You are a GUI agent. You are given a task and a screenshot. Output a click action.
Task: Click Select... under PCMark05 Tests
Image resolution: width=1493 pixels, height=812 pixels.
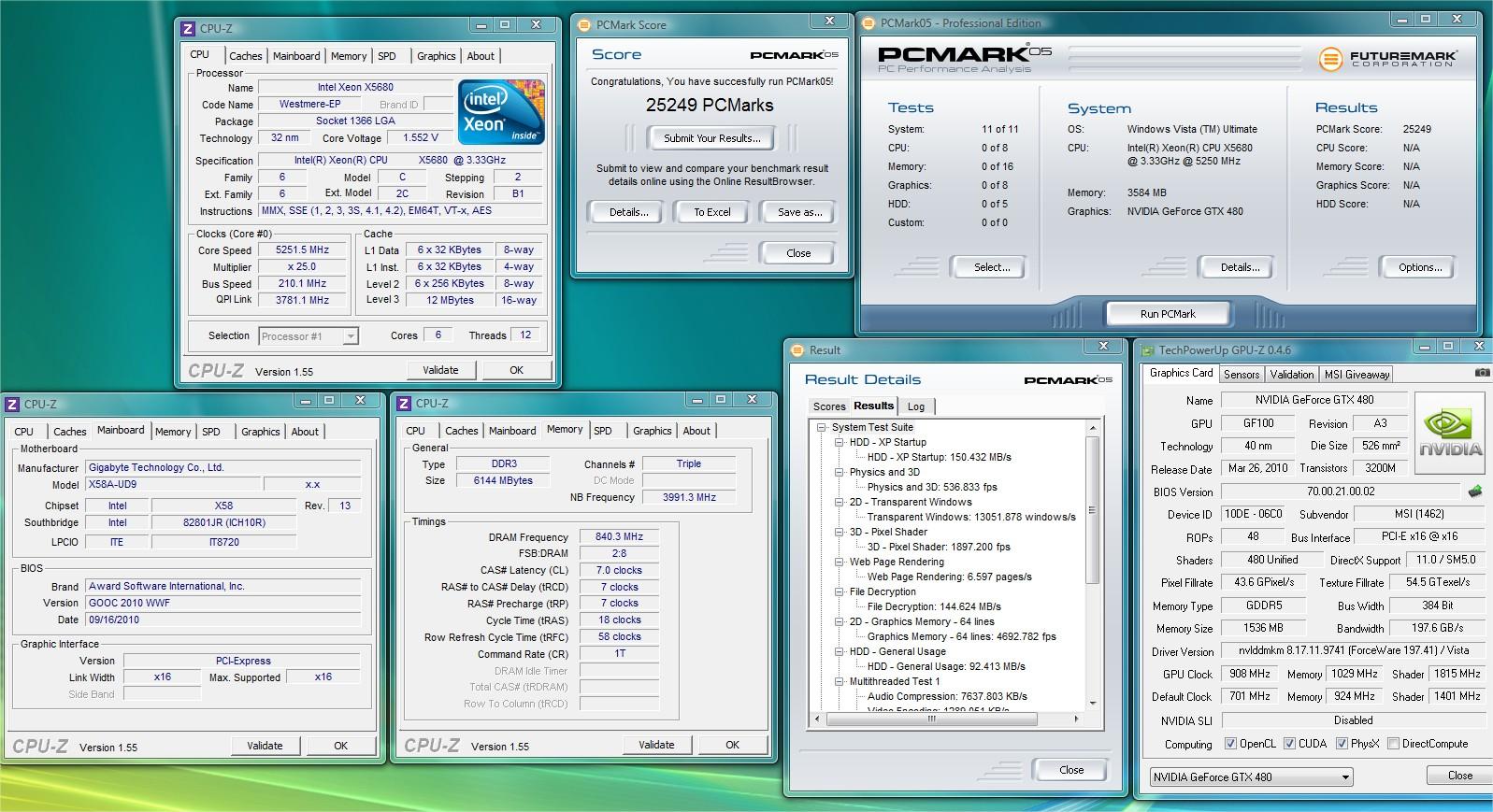pyautogui.click(x=991, y=267)
